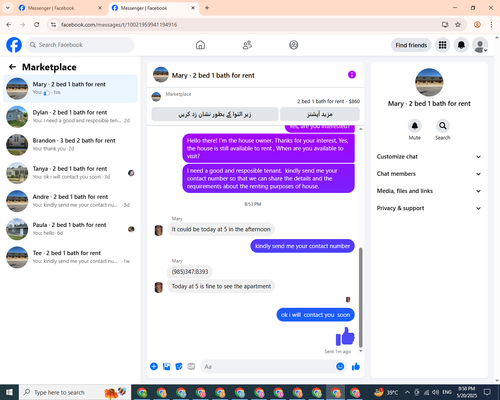Click the large listing photo in side panel
The image size is (500, 400).
point(429,82)
